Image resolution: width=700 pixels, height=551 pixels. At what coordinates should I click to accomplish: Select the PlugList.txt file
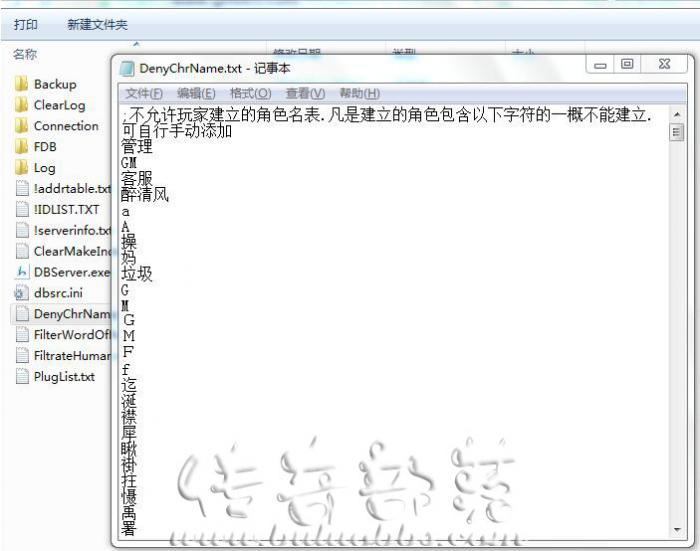(63, 377)
